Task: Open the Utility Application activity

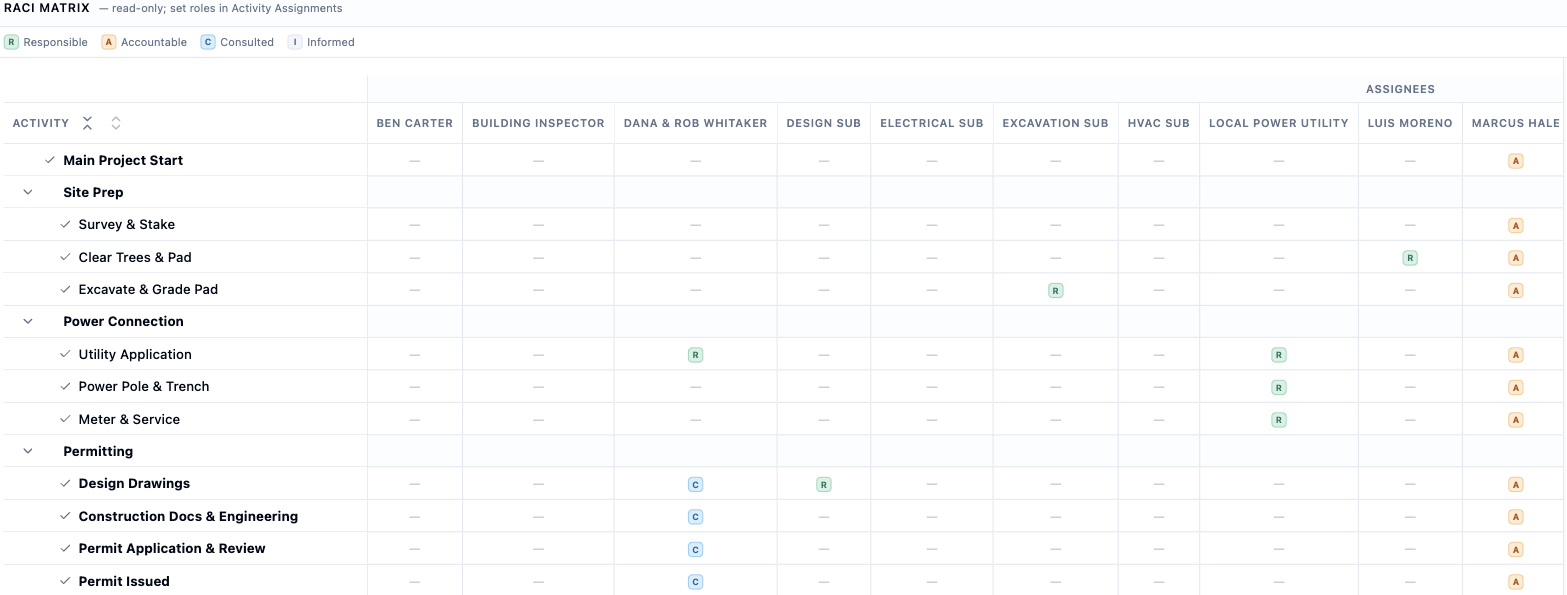Action: [x=135, y=354]
